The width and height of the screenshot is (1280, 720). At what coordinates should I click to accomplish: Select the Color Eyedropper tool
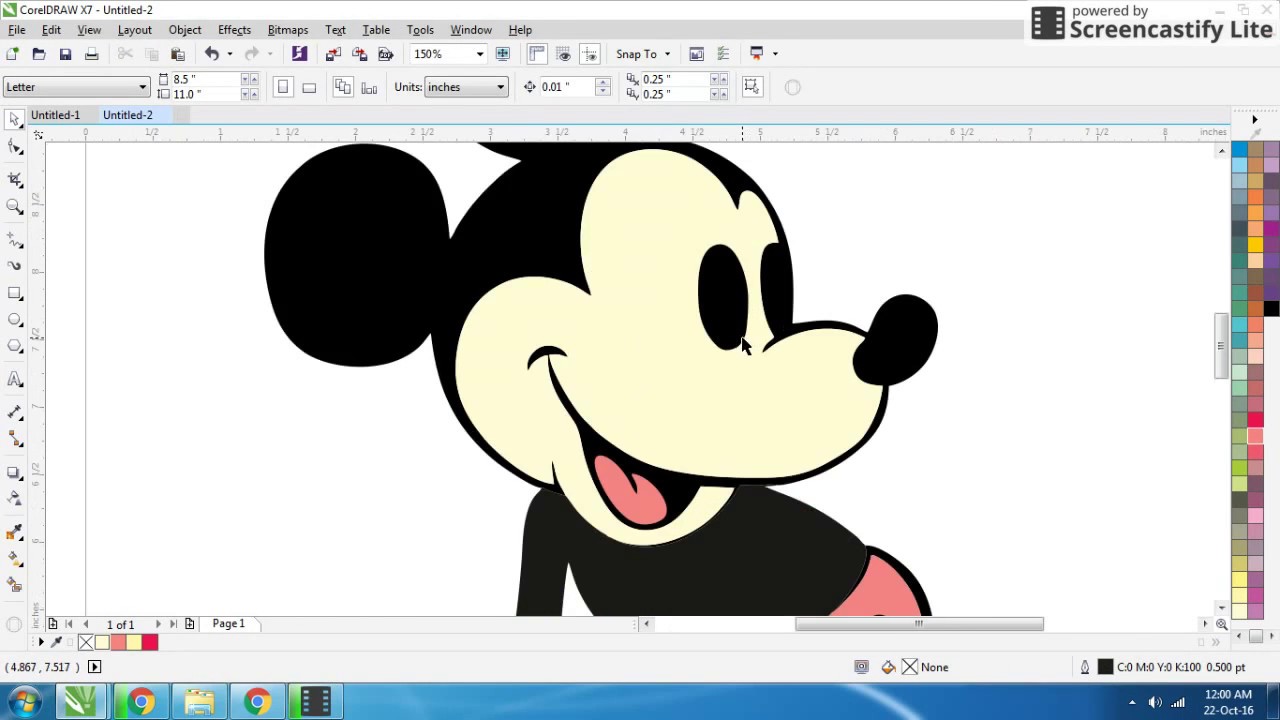pos(15,532)
